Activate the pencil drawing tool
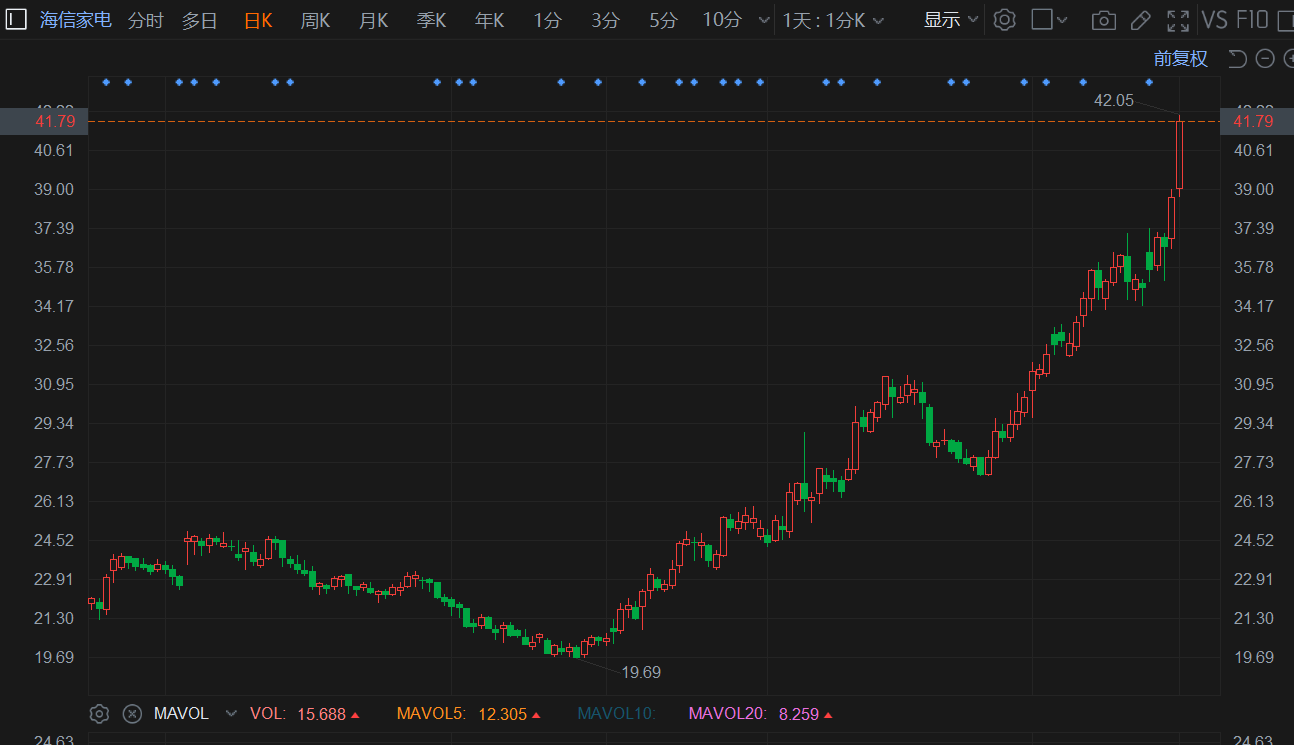Image resolution: width=1294 pixels, height=745 pixels. [1140, 20]
